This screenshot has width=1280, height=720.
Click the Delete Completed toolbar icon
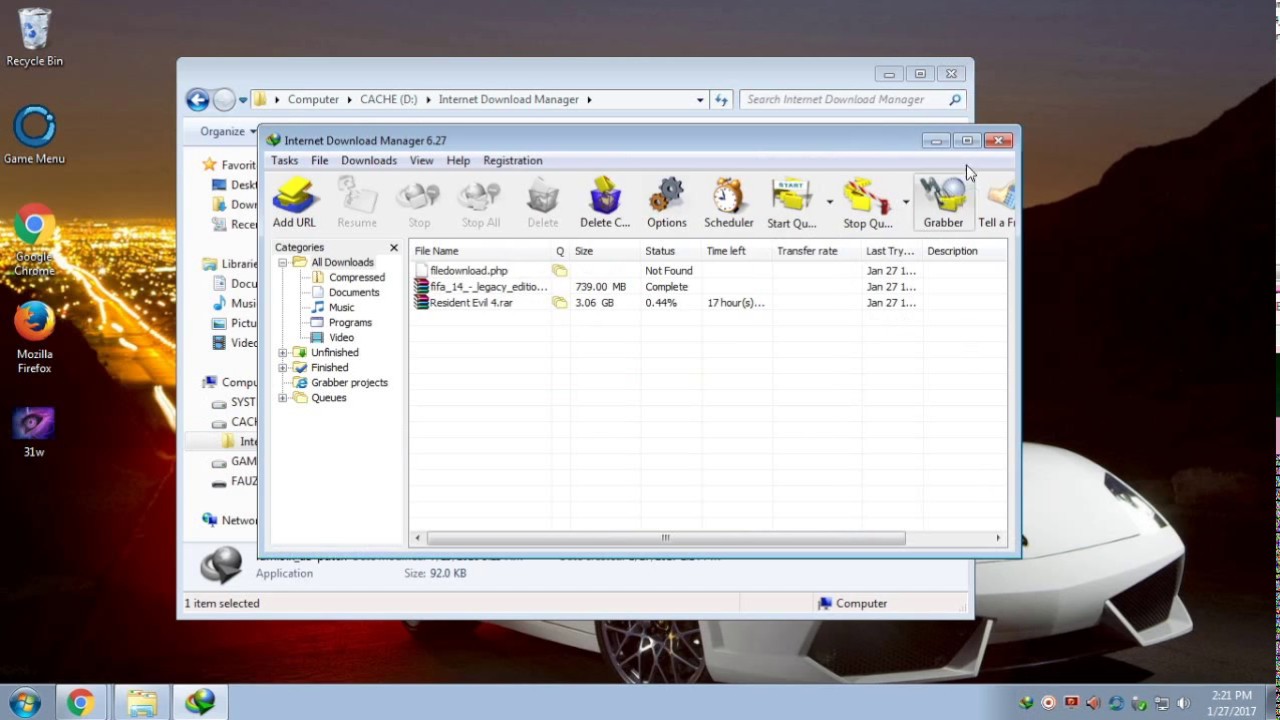coord(605,204)
